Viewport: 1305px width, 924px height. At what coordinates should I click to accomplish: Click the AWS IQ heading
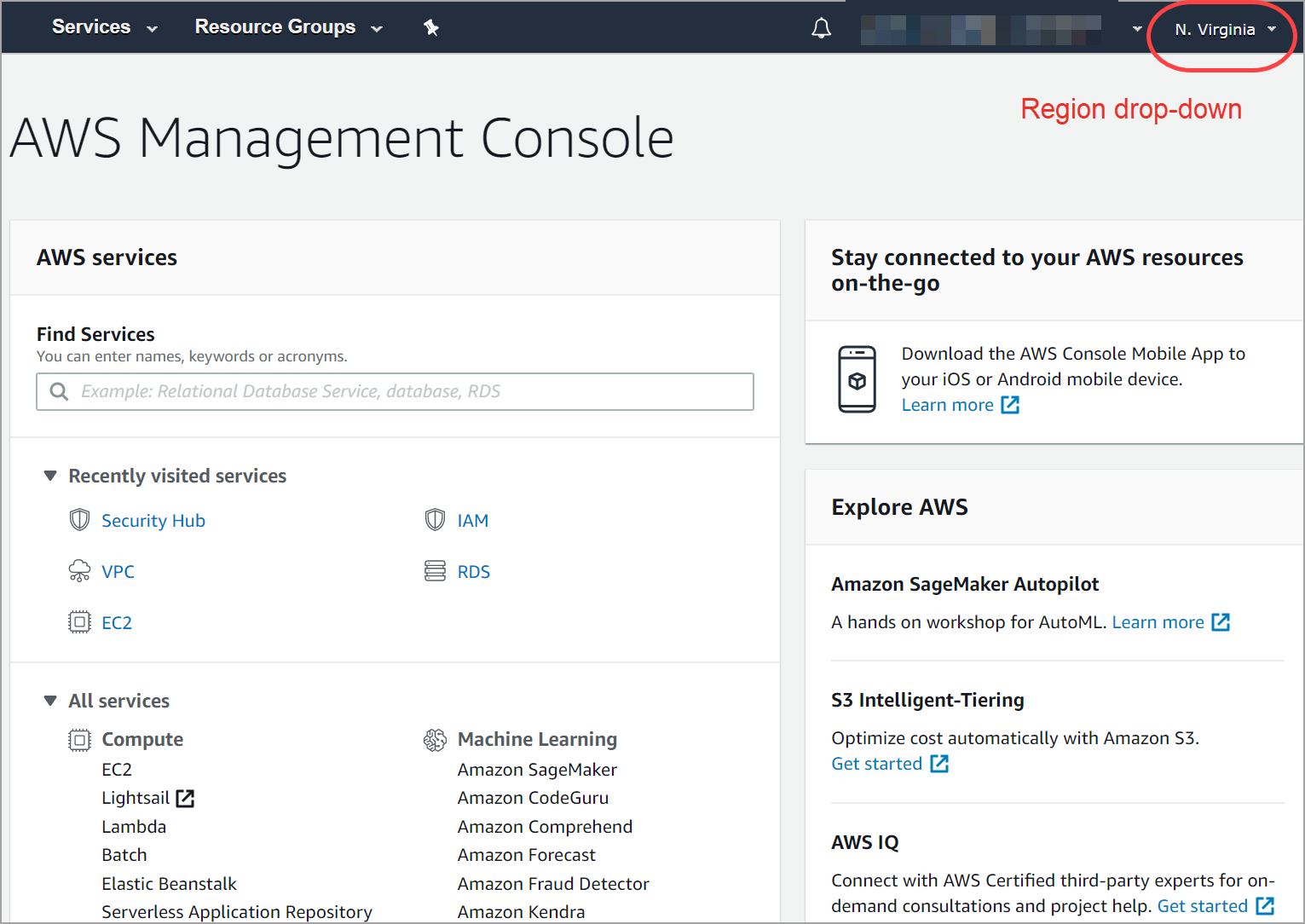pos(864,842)
